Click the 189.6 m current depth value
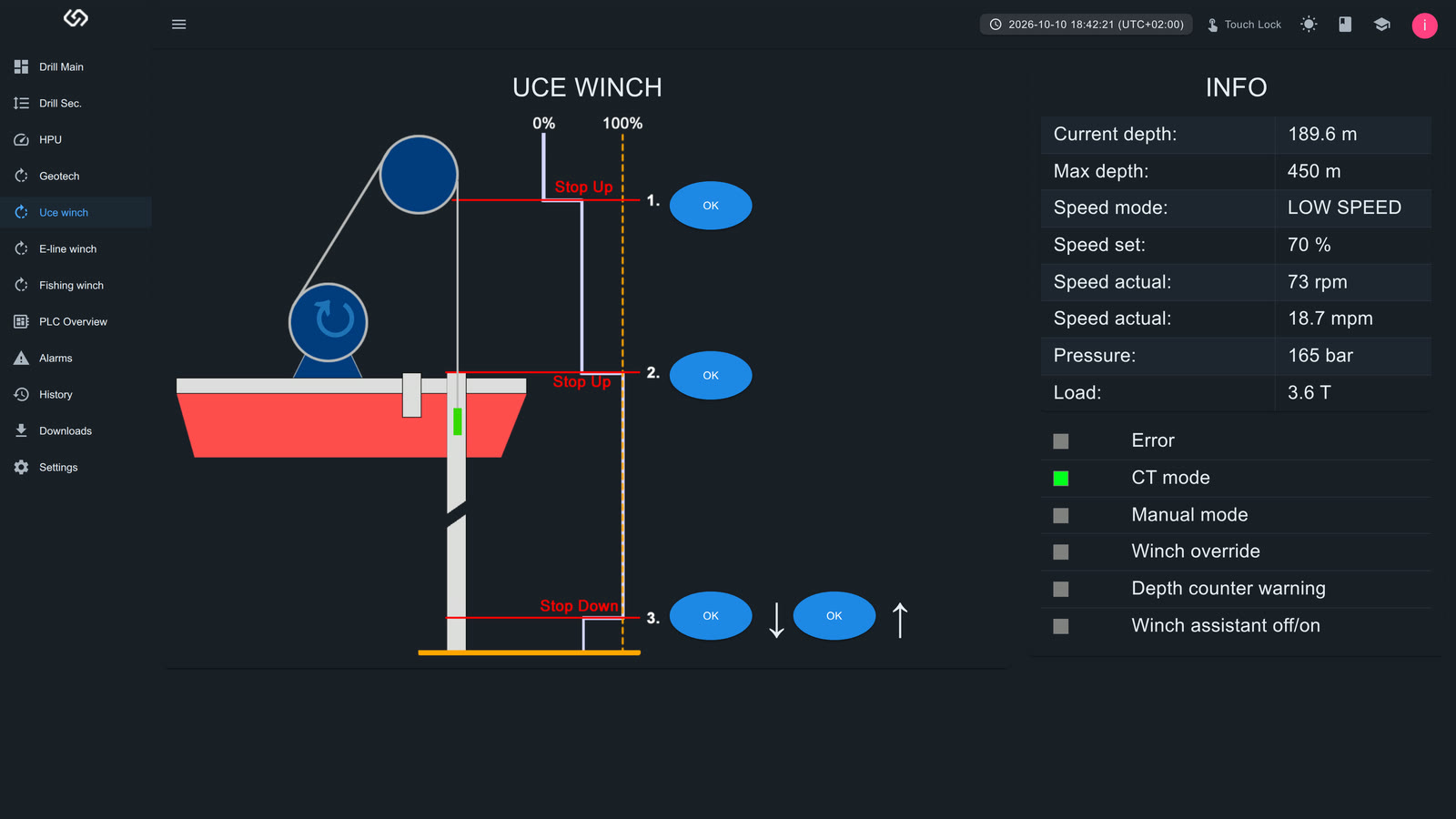 coord(1322,134)
